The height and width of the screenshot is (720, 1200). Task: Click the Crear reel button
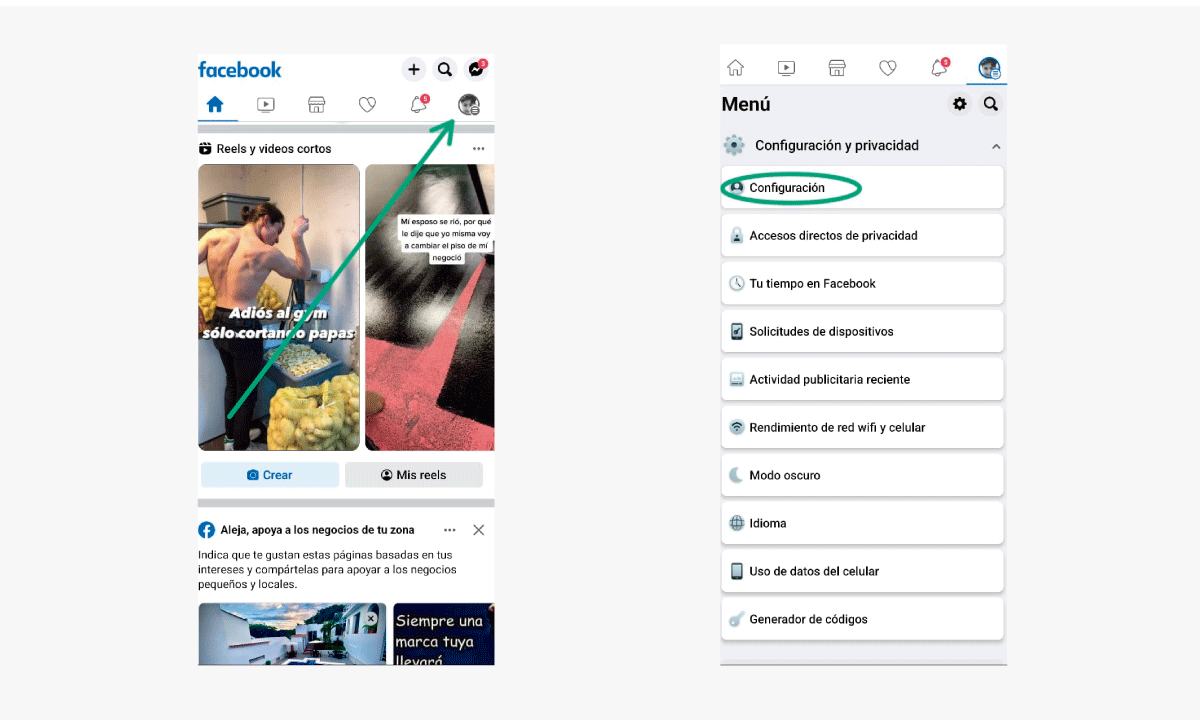pos(270,475)
